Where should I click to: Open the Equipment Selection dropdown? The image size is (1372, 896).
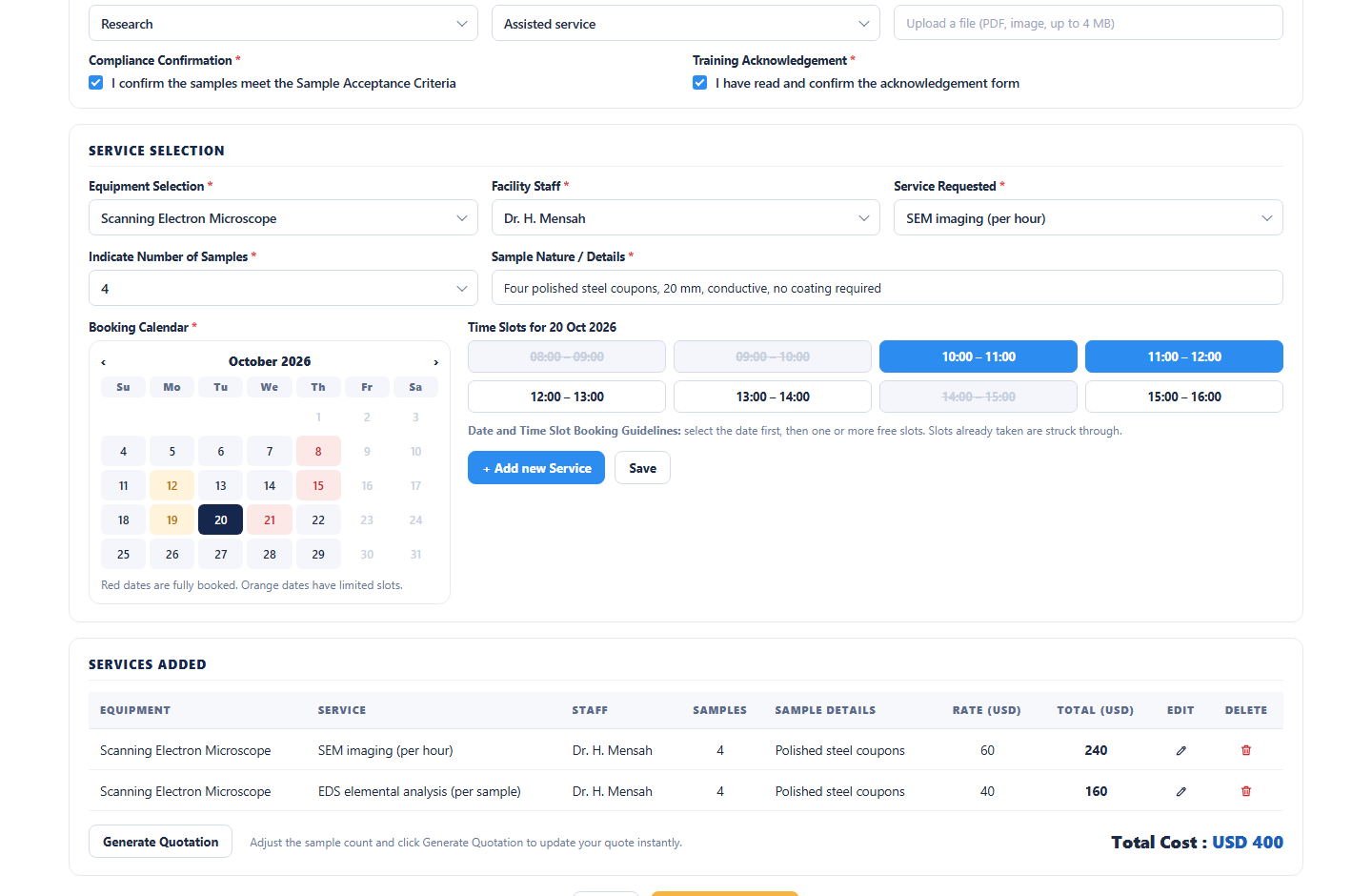283,218
